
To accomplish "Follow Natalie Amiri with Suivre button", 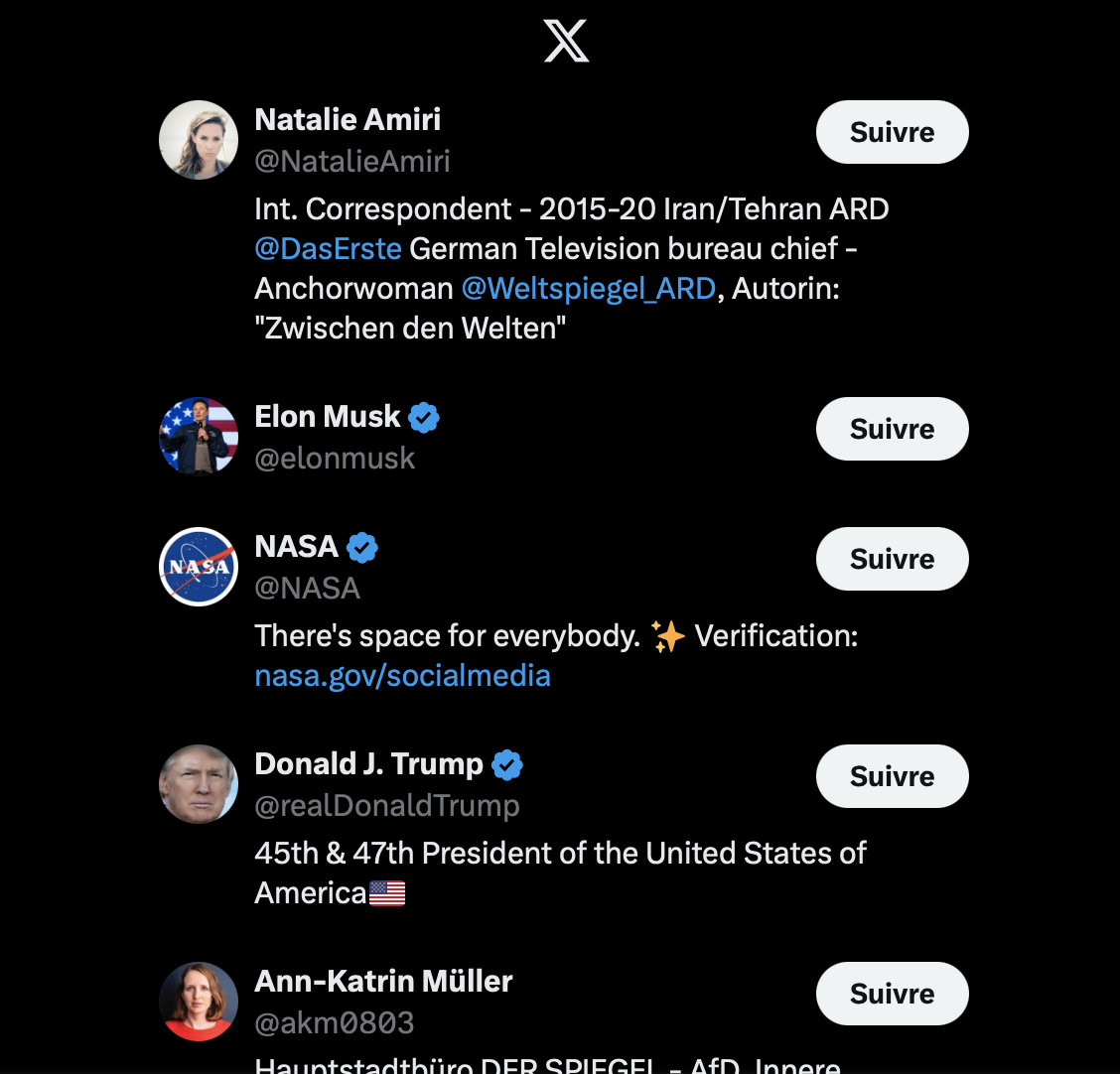I will (893, 132).
